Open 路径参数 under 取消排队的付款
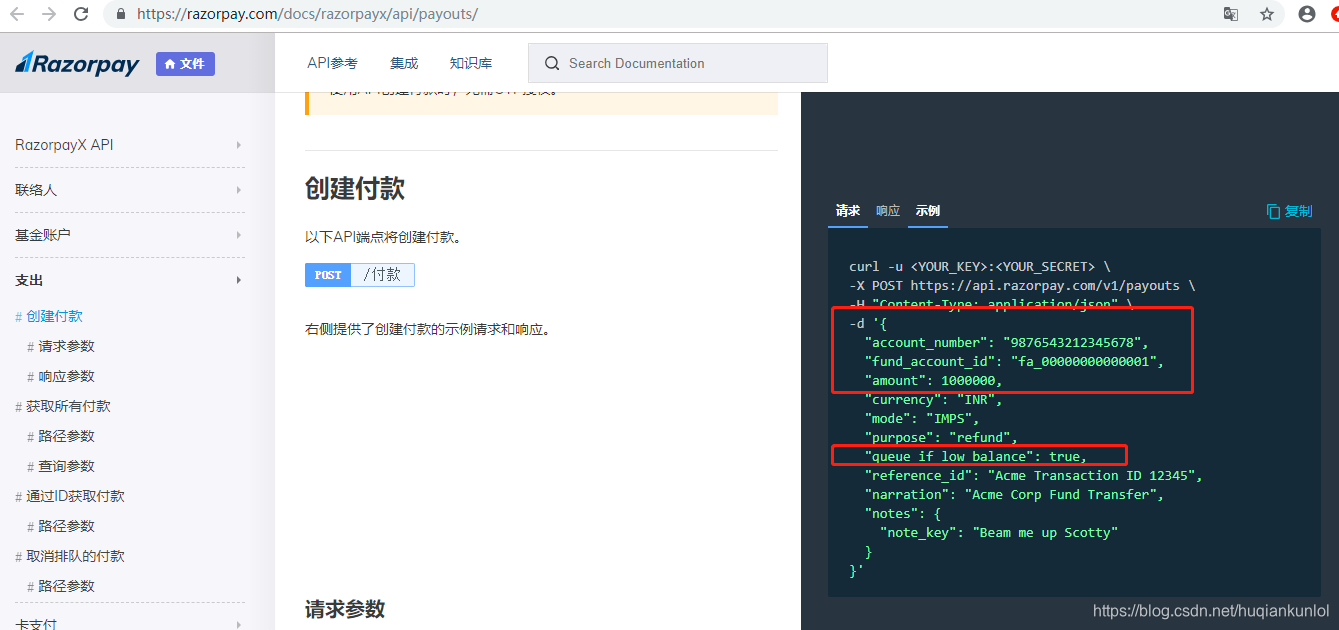 [x=66, y=586]
